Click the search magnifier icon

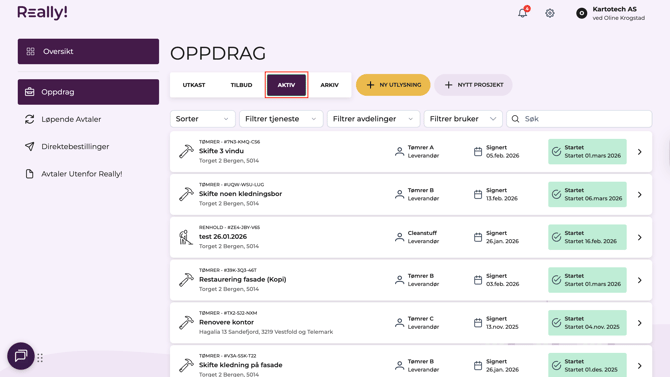[515, 119]
